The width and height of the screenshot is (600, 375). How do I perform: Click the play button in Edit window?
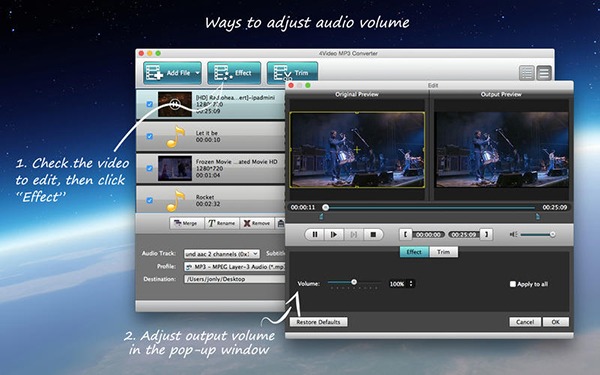tap(334, 235)
